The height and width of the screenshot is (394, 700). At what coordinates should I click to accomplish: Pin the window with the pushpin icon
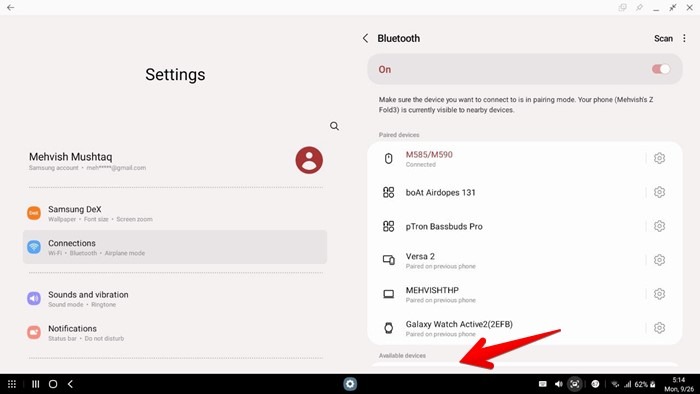tap(639, 8)
